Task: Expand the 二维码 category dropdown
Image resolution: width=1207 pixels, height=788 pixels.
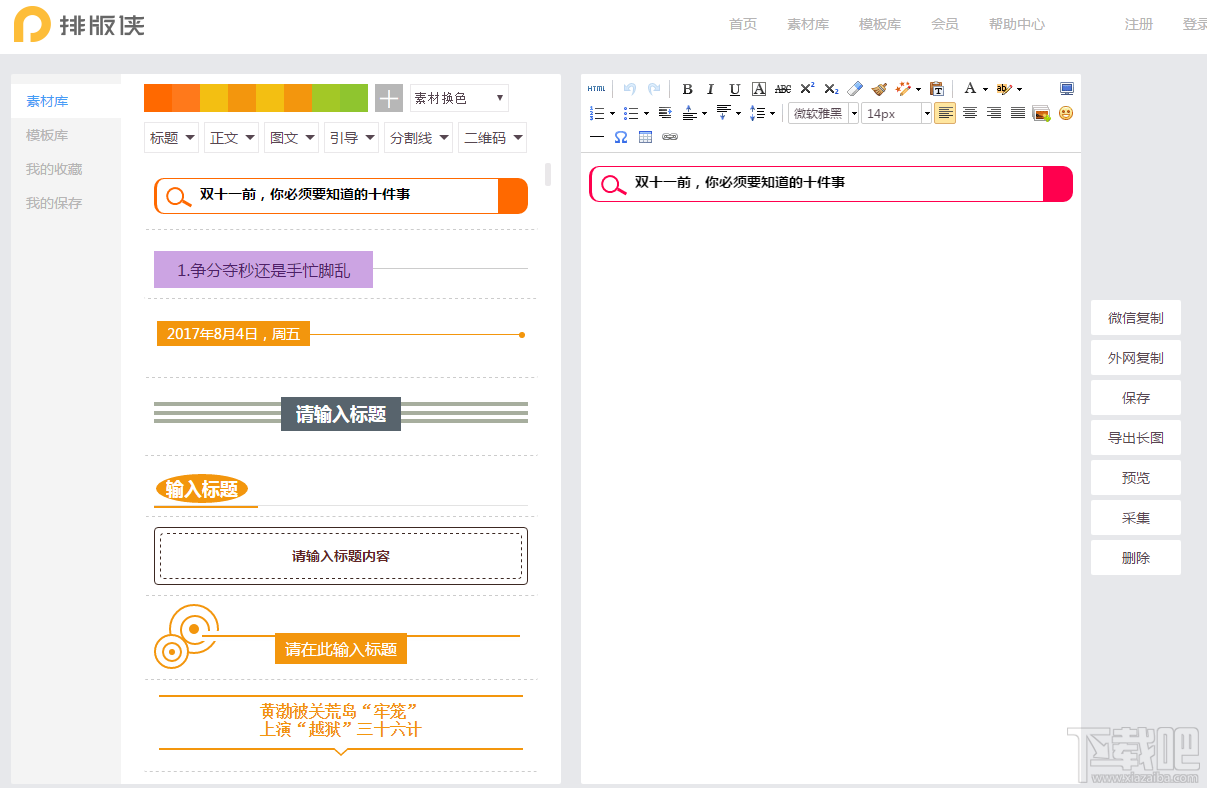Action: pyautogui.click(x=493, y=138)
